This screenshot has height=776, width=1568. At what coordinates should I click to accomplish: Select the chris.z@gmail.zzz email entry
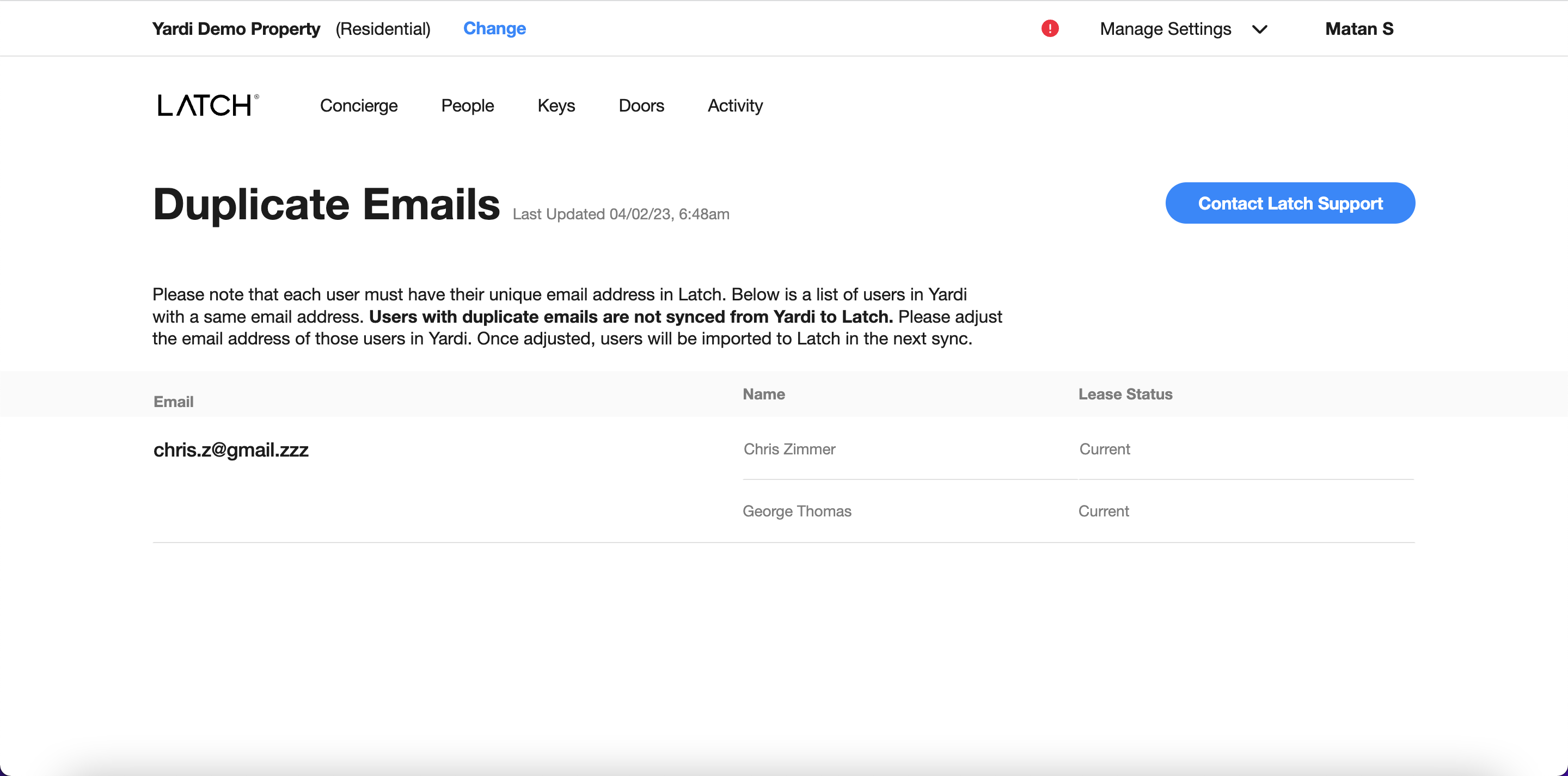[x=231, y=450]
